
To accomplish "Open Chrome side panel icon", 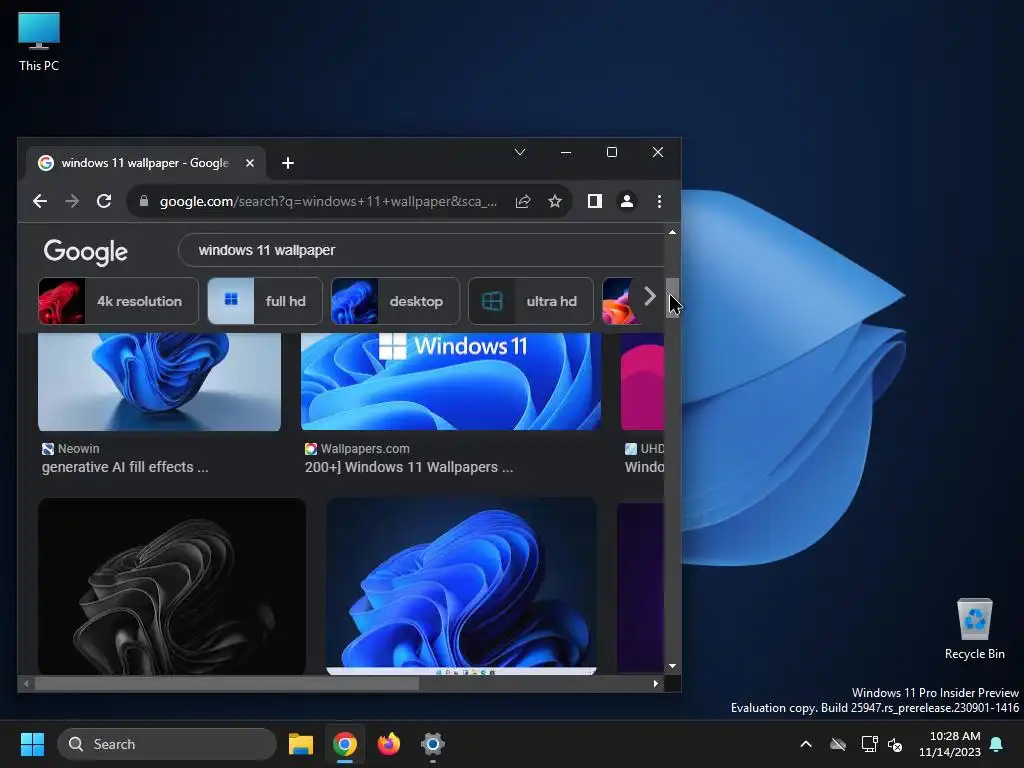I will coord(594,201).
